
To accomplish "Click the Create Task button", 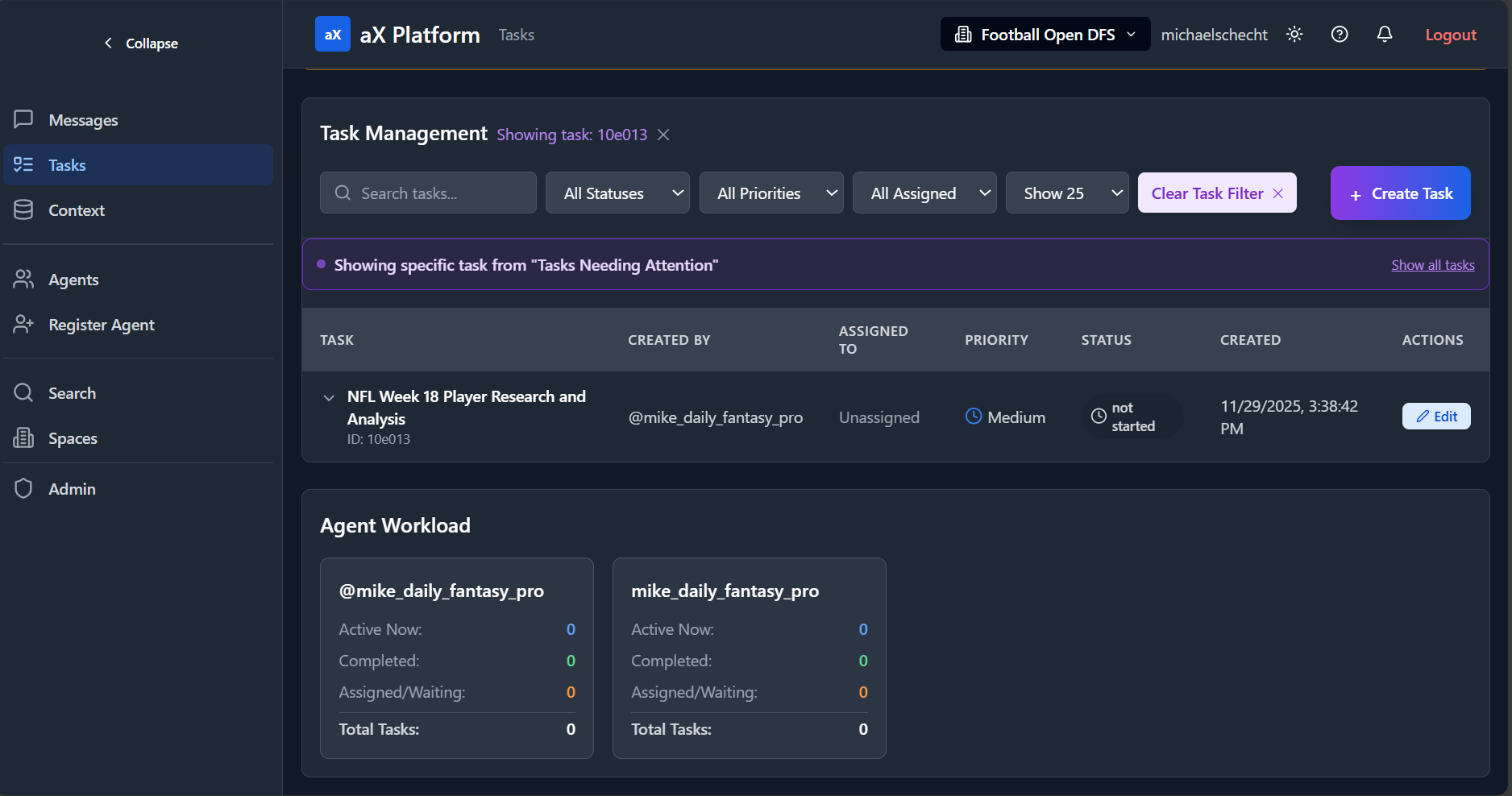I will pyautogui.click(x=1400, y=193).
